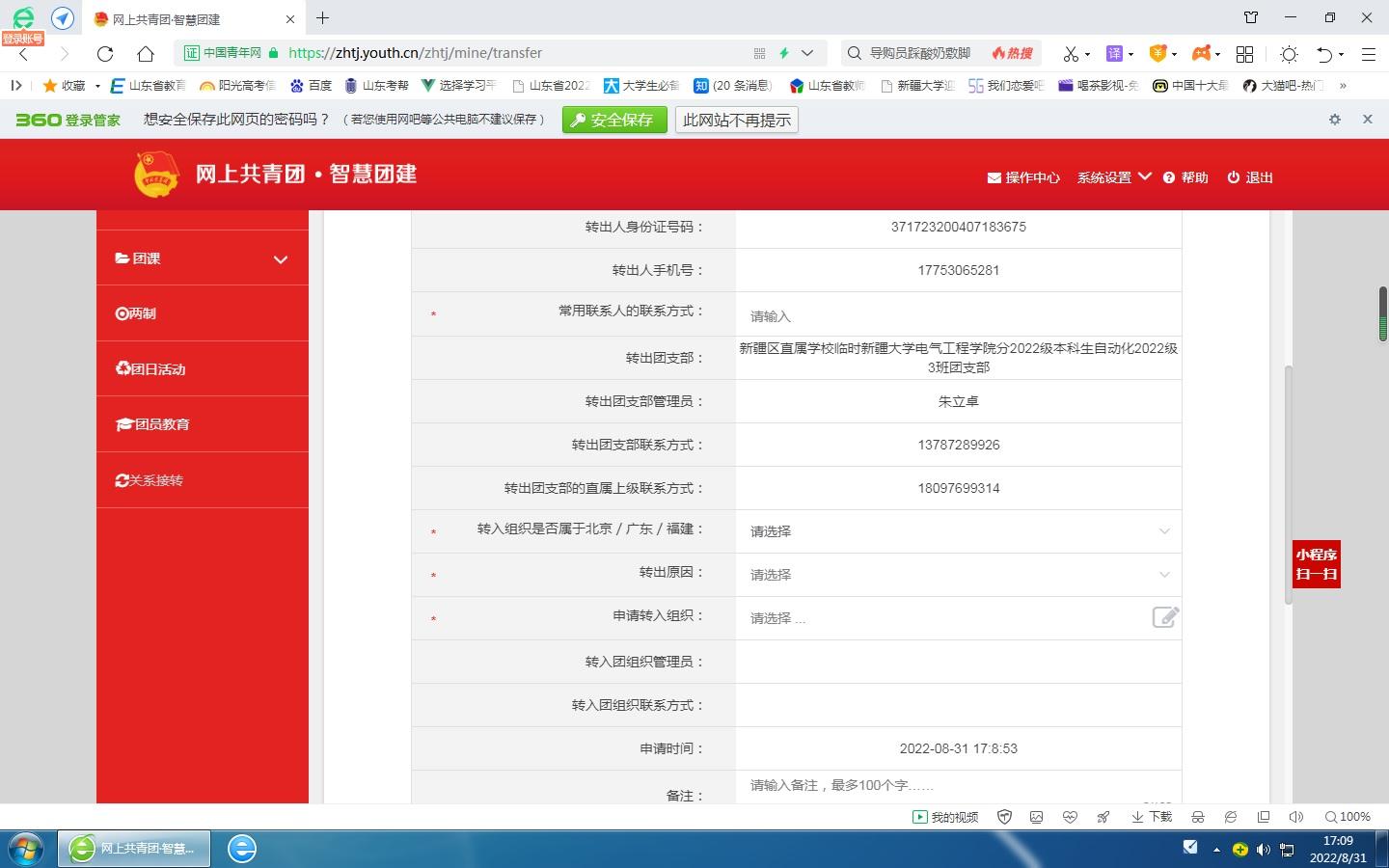Viewport: 1389px width, 868px height.
Task: Go back with the browser back arrow
Action: [24, 53]
